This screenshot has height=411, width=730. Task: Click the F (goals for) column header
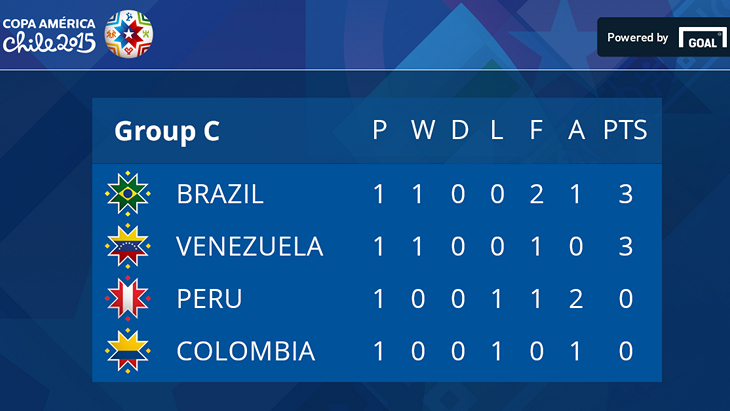tap(536, 131)
